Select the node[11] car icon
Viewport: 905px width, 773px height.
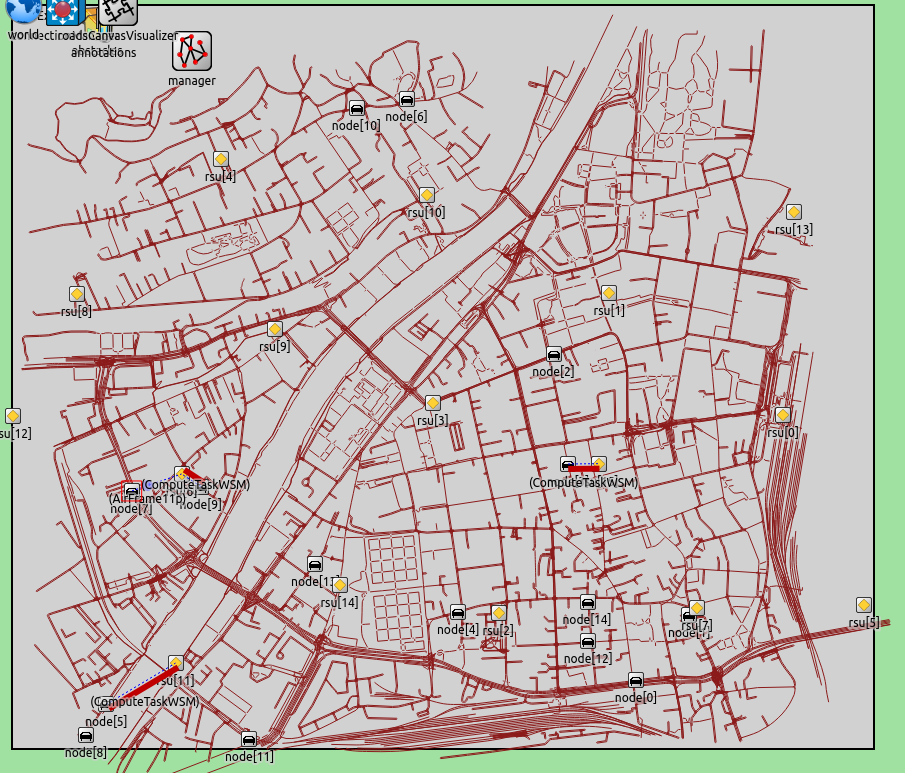coord(249,739)
